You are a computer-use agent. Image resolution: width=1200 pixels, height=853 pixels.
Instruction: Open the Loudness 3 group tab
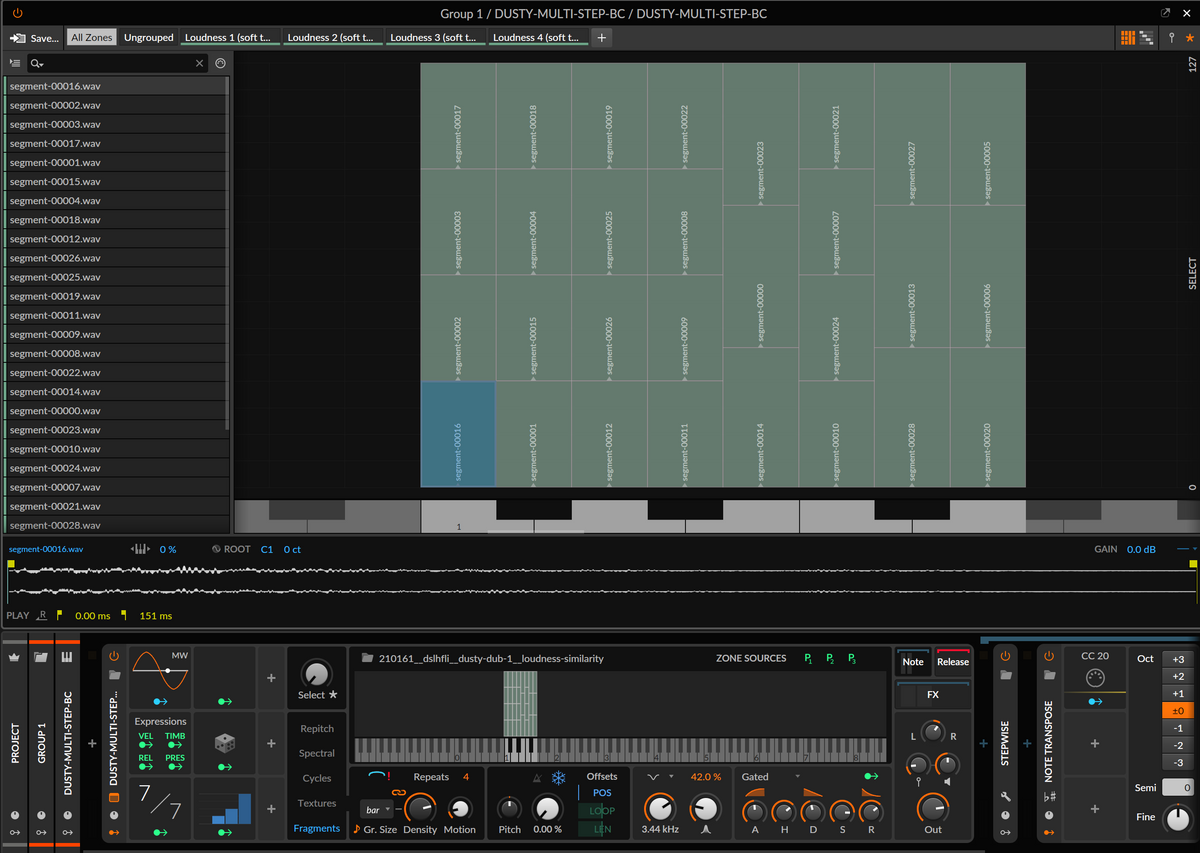(x=435, y=38)
